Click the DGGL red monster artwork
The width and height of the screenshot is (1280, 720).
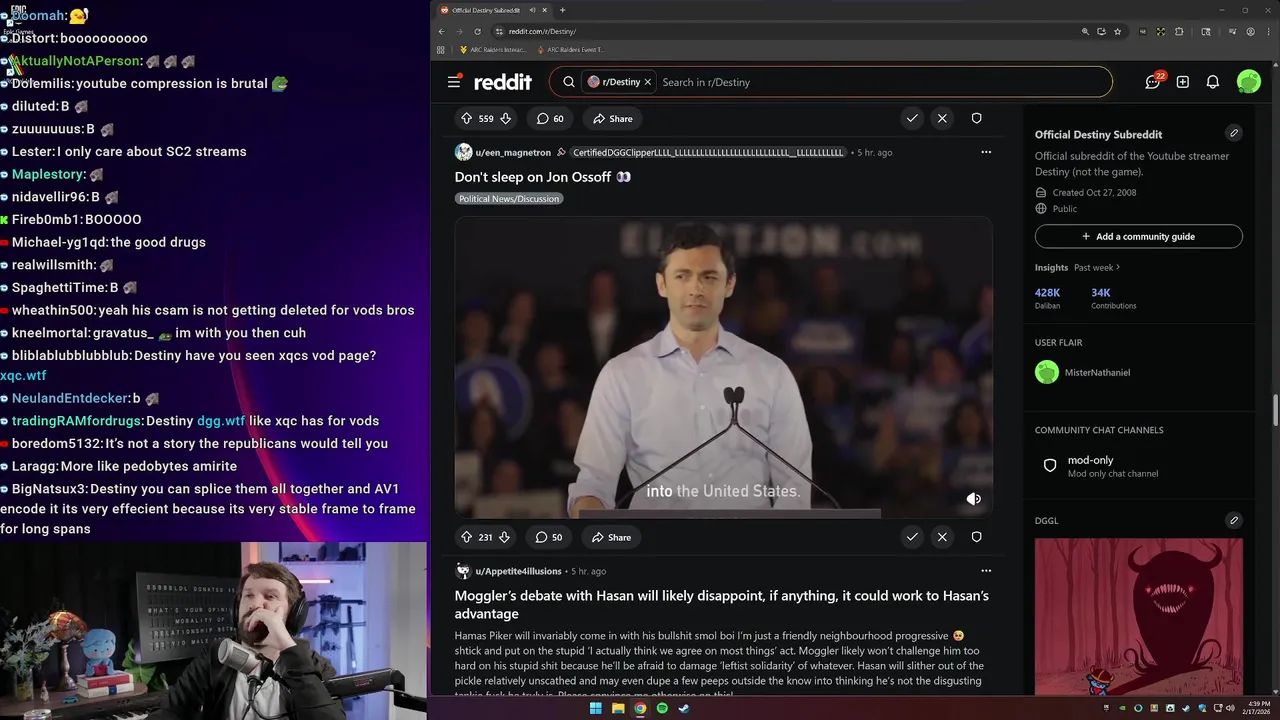pos(1139,616)
